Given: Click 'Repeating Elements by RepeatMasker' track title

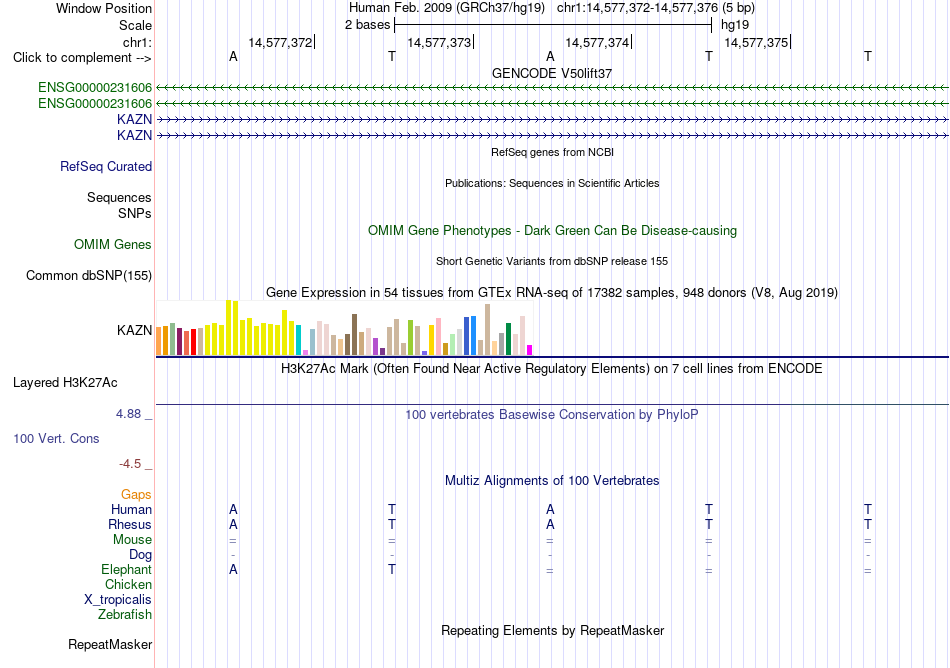Looking at the screenshot, I should 552,631.
